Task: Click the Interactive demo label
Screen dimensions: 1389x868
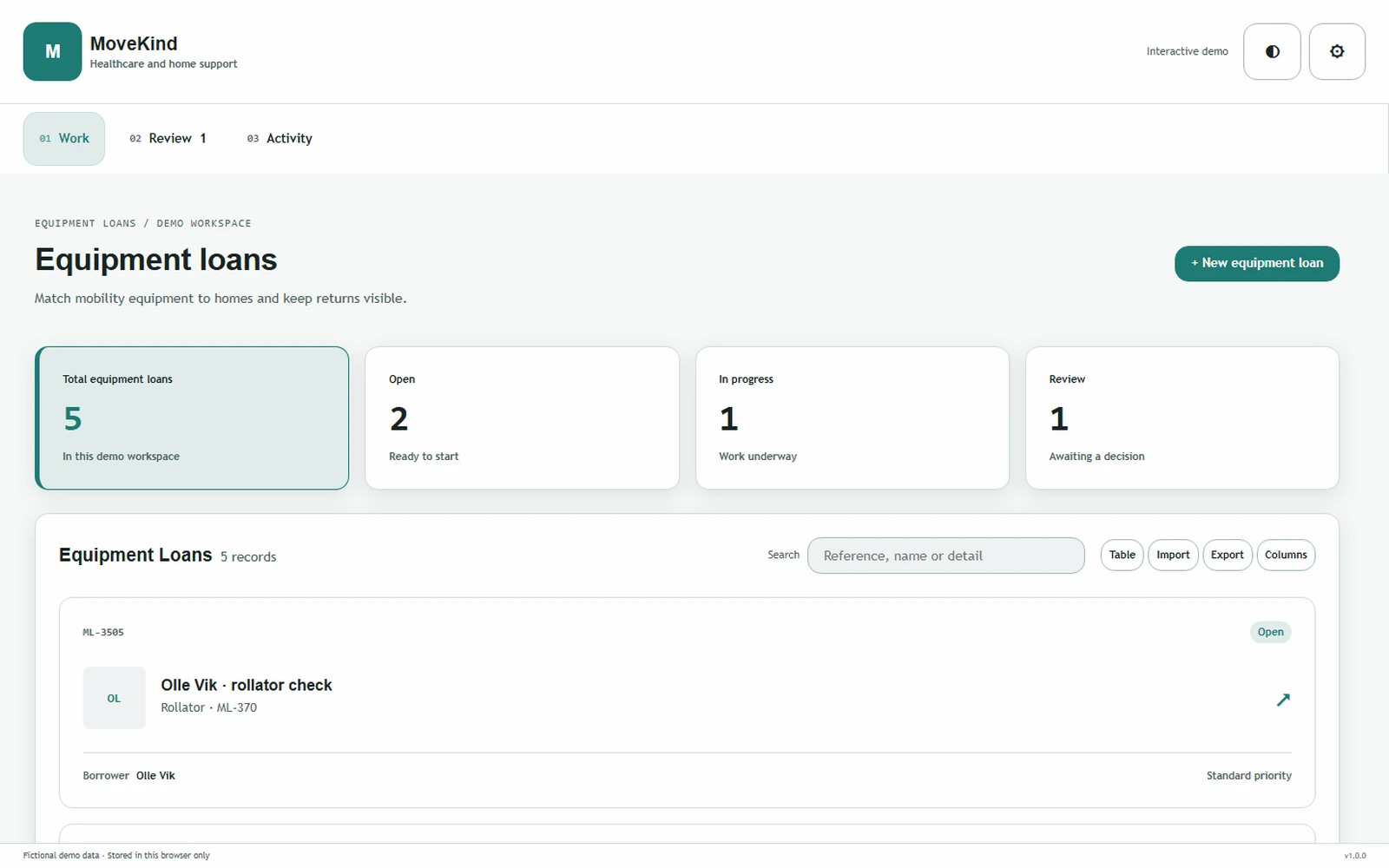Action: point(1188,52)
